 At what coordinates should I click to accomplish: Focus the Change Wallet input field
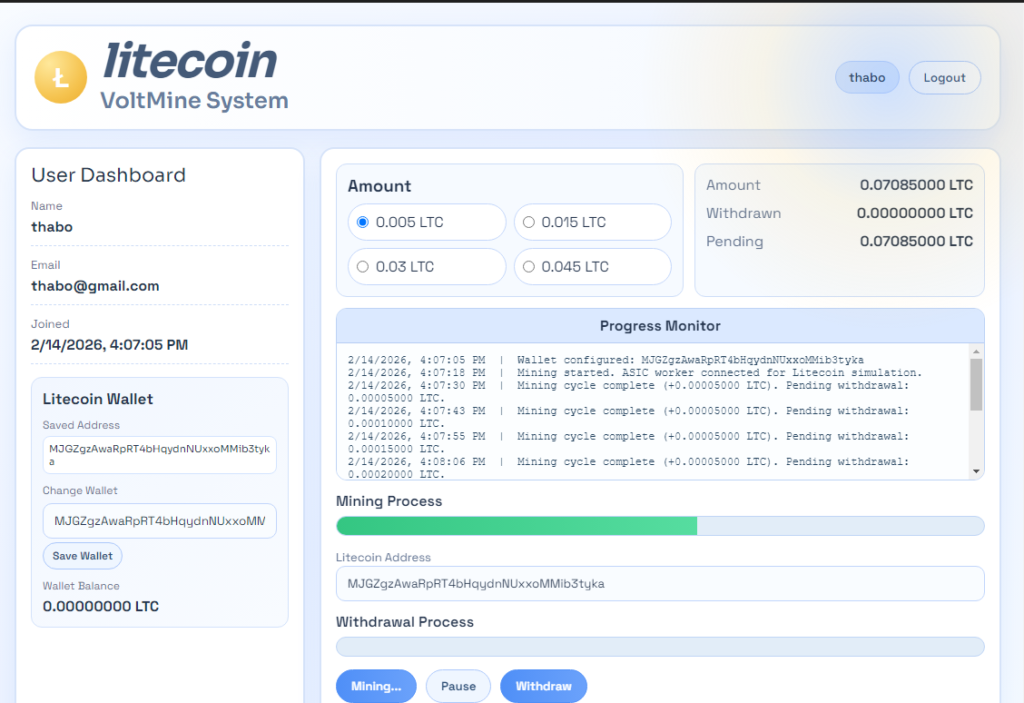click(160, 521)
